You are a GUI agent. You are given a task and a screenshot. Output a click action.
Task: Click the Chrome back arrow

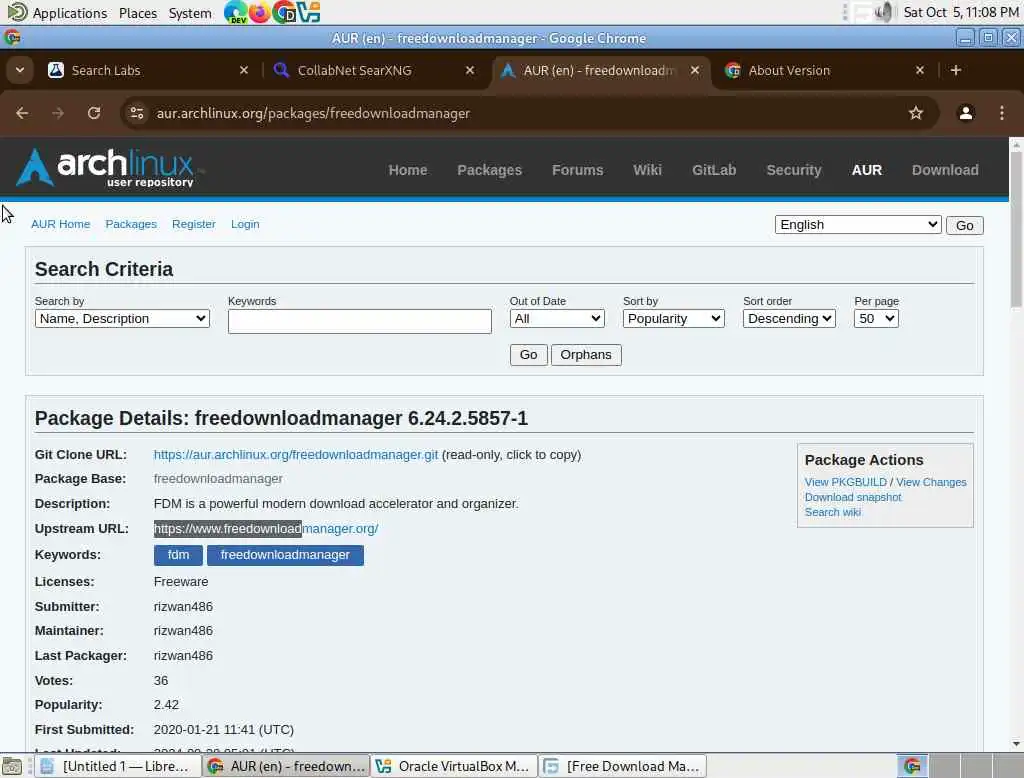pos(22,113)
